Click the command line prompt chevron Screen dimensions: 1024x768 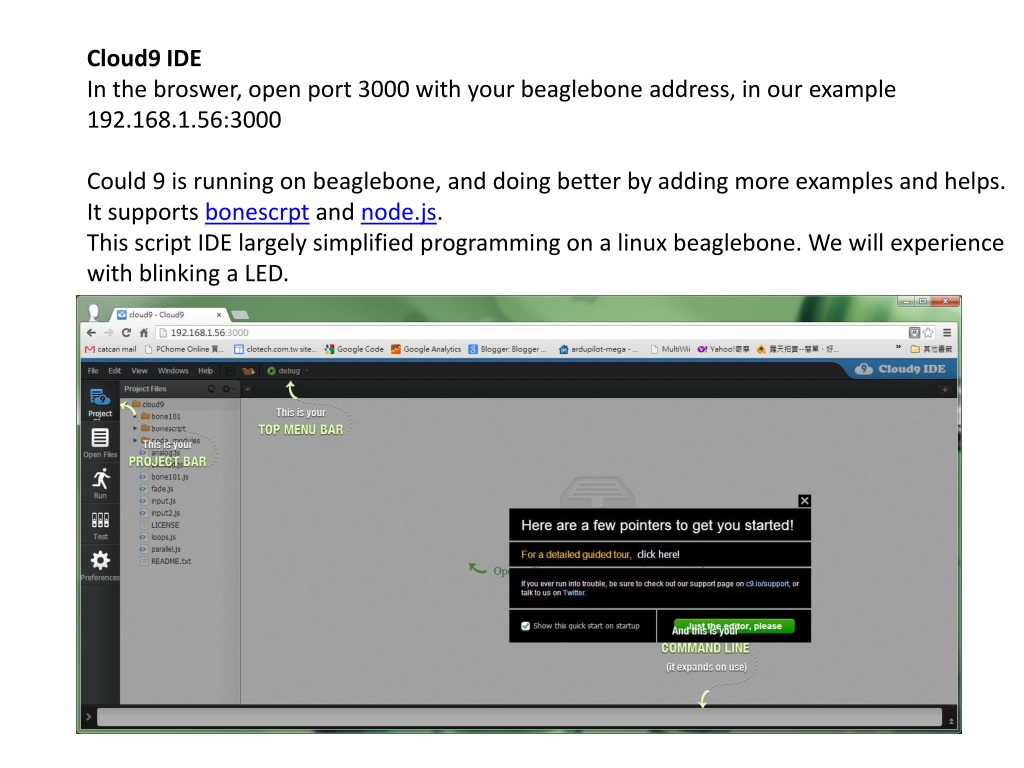tap(89, 717)
